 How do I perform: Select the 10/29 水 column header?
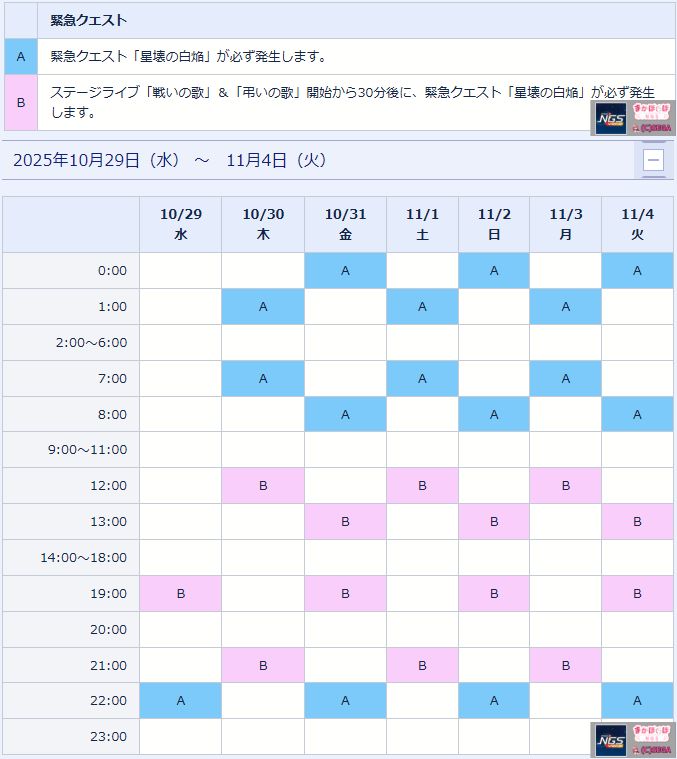click(180, 224)
